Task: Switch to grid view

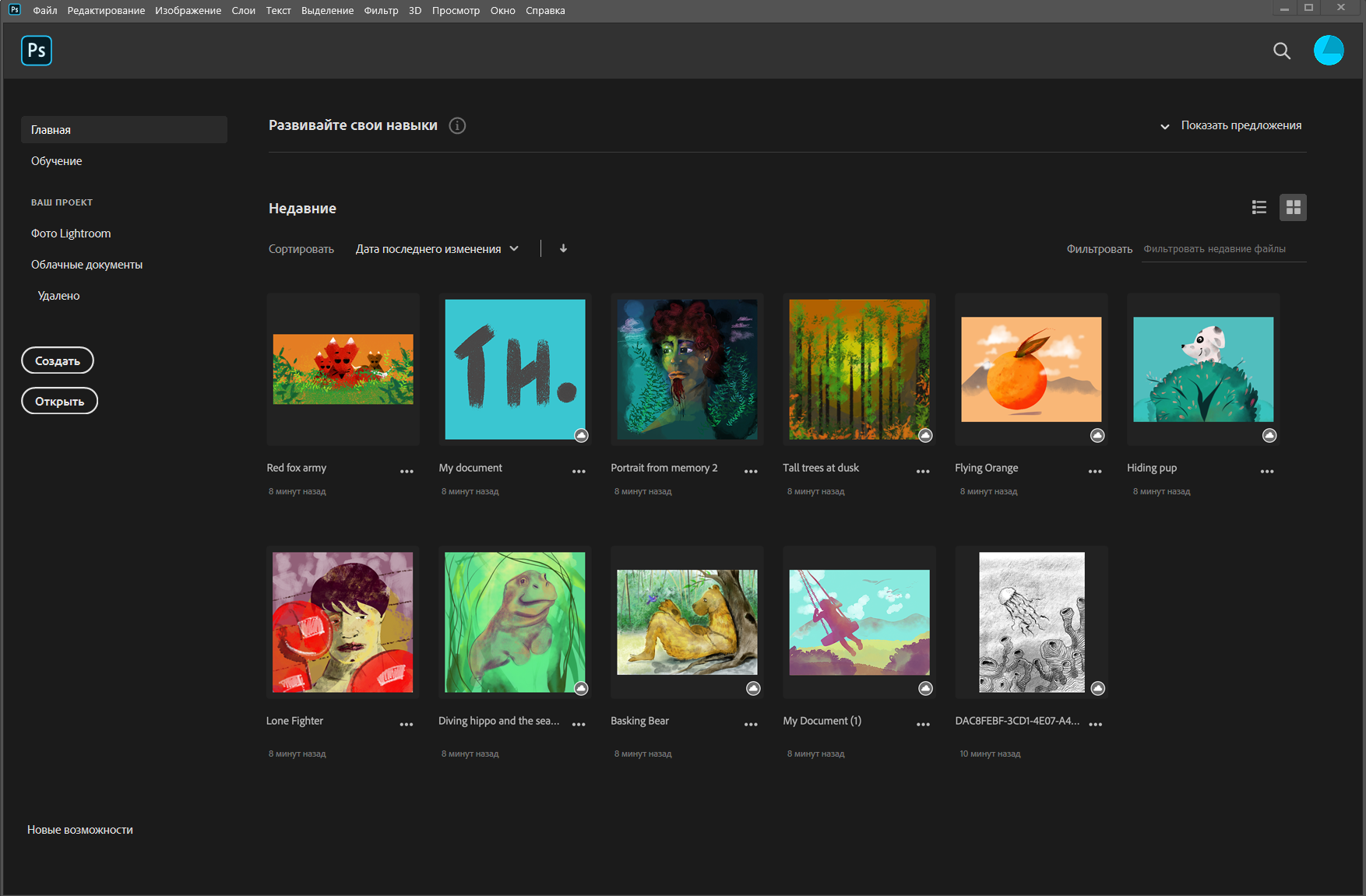Action: point(1293,208)
